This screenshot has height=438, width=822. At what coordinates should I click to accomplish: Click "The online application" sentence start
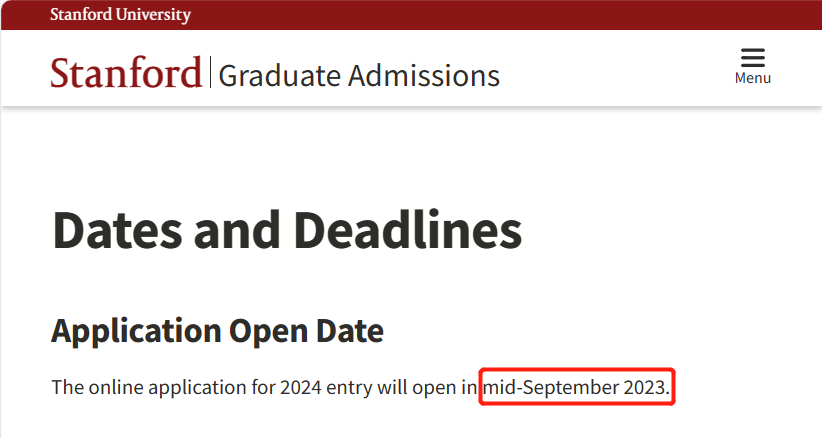pyautogui.click(x=134, y=388)
